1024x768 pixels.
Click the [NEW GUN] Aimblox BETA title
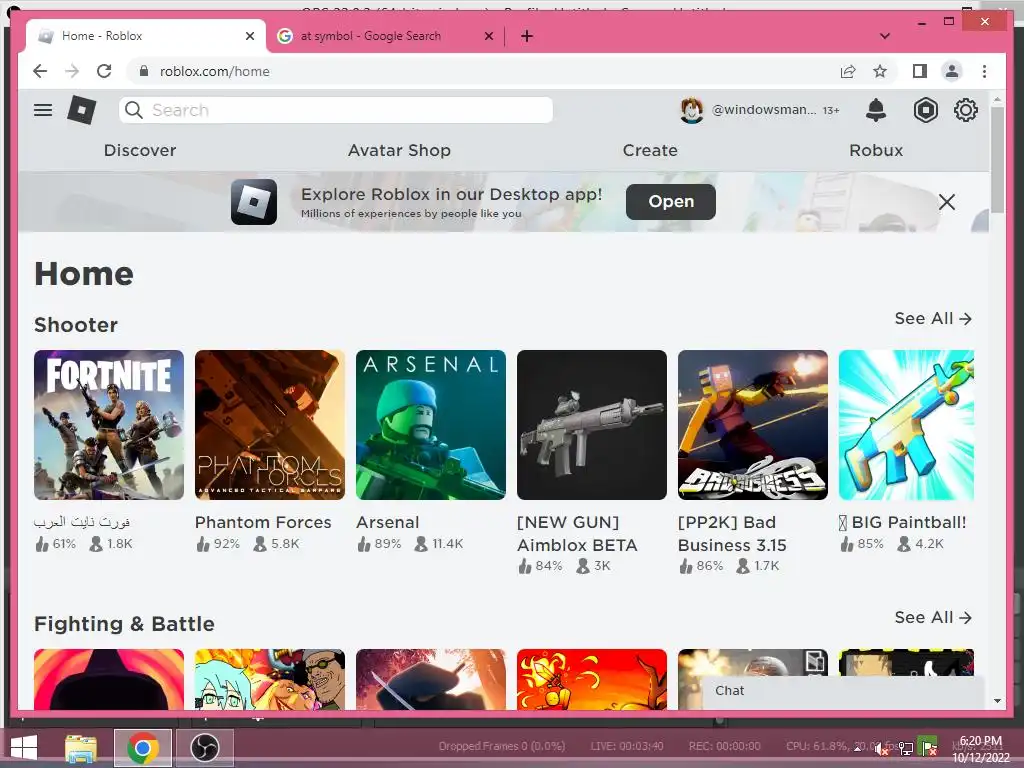click(x=577, y=534)
